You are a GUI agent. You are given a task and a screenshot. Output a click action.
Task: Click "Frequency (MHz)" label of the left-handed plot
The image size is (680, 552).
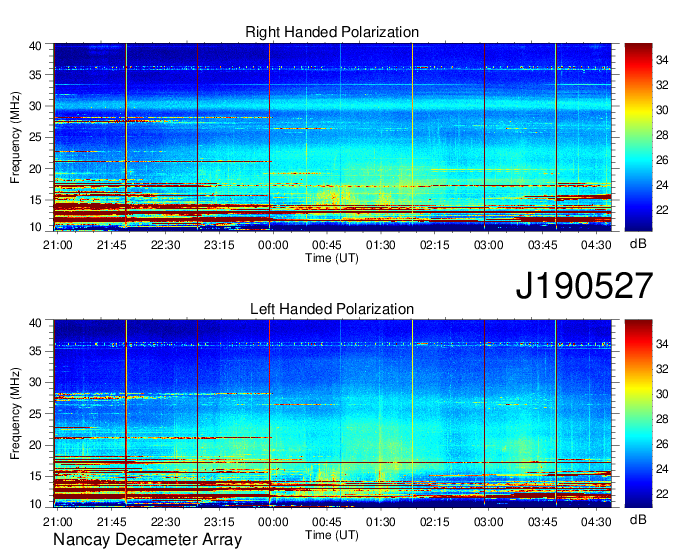pos(15,414)
